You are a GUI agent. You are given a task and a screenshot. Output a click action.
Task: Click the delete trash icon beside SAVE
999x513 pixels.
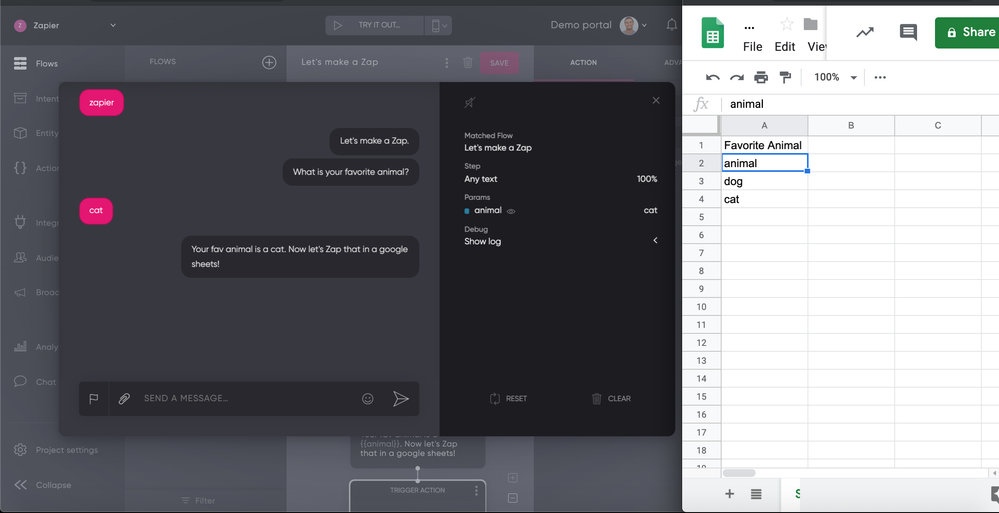468,62
